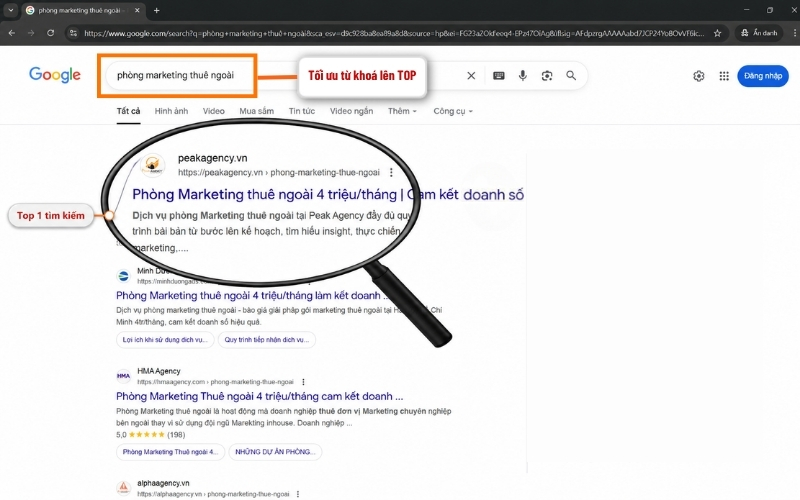Open Google quick settings gear
800x500 pixels.
point(698,76)
